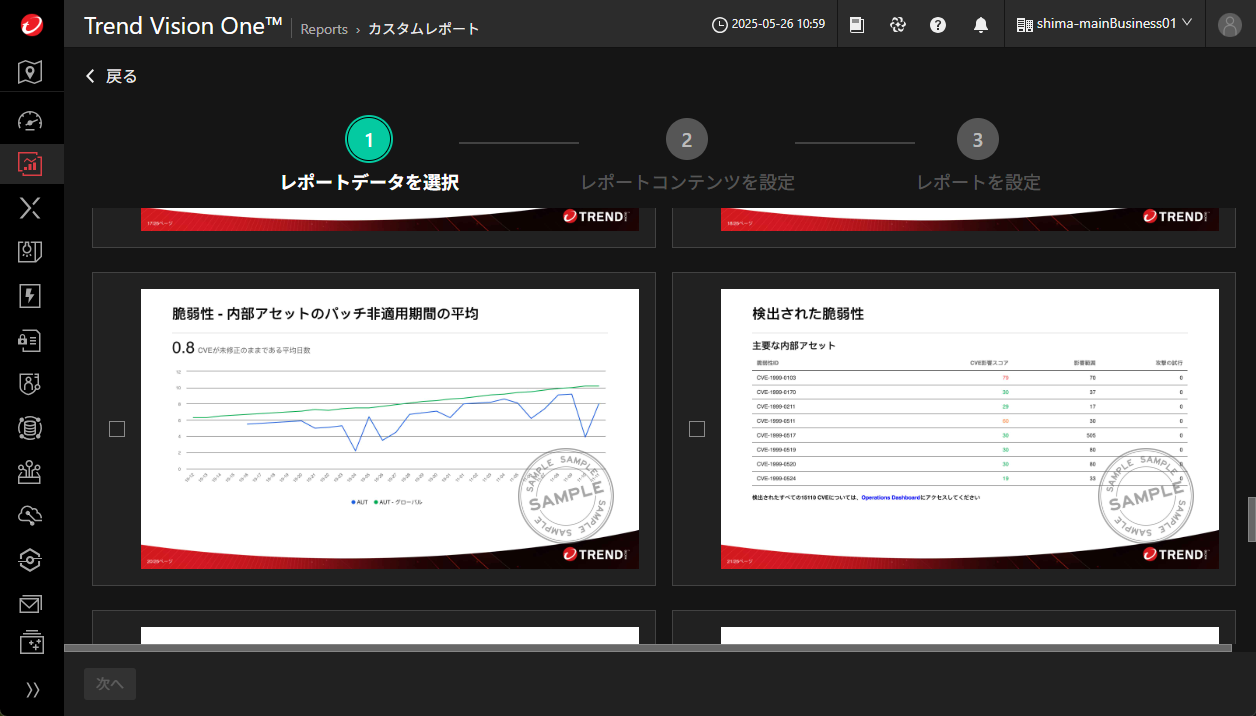Image resolution: width=1256 pixels, height=716 pixels.
Task: Click the カスタムレポート breadcrumb text
Action: [424, 29]
